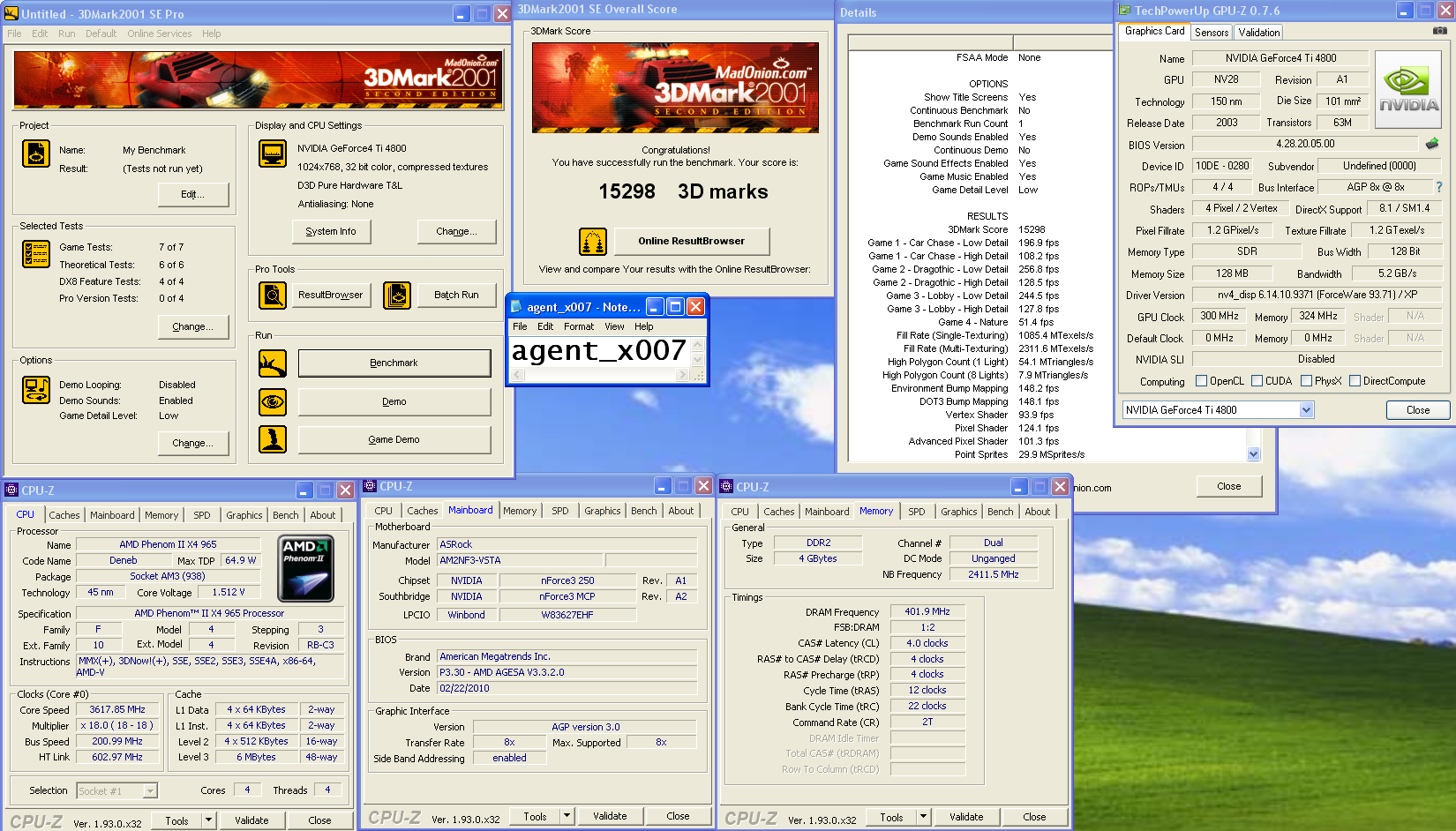Click the Online ResultBrowser icon in score window

[593, 242]
